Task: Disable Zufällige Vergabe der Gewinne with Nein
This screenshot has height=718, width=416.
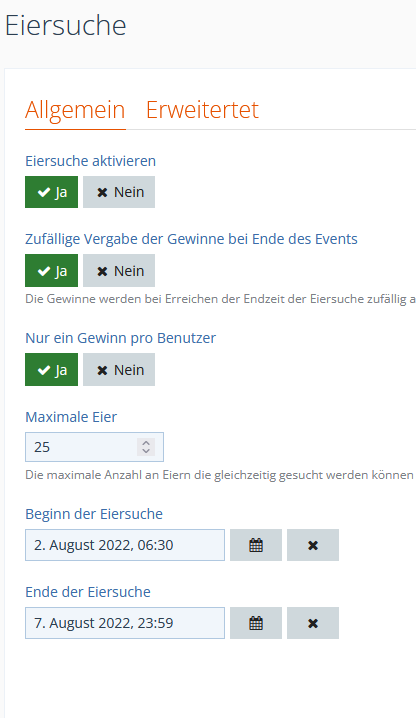Action: point(119,271)
